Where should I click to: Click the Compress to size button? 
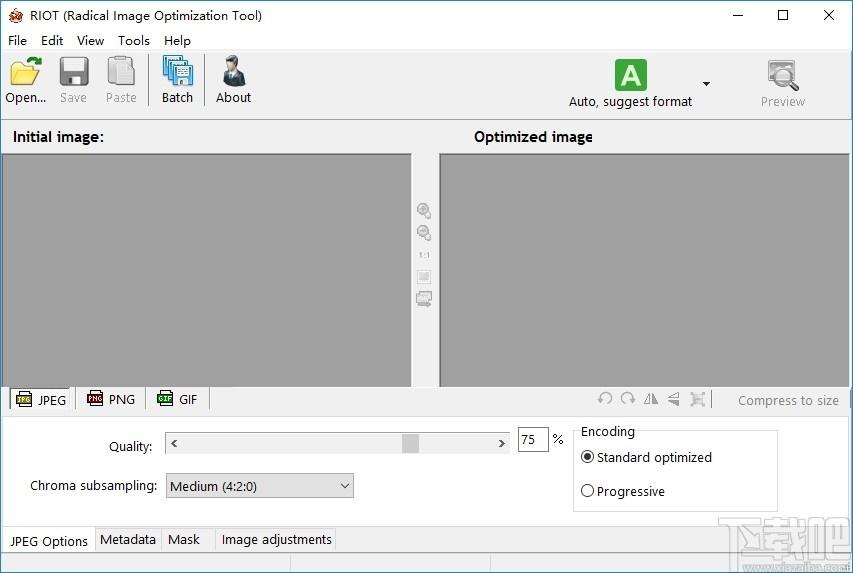click(x=788, y=401)
